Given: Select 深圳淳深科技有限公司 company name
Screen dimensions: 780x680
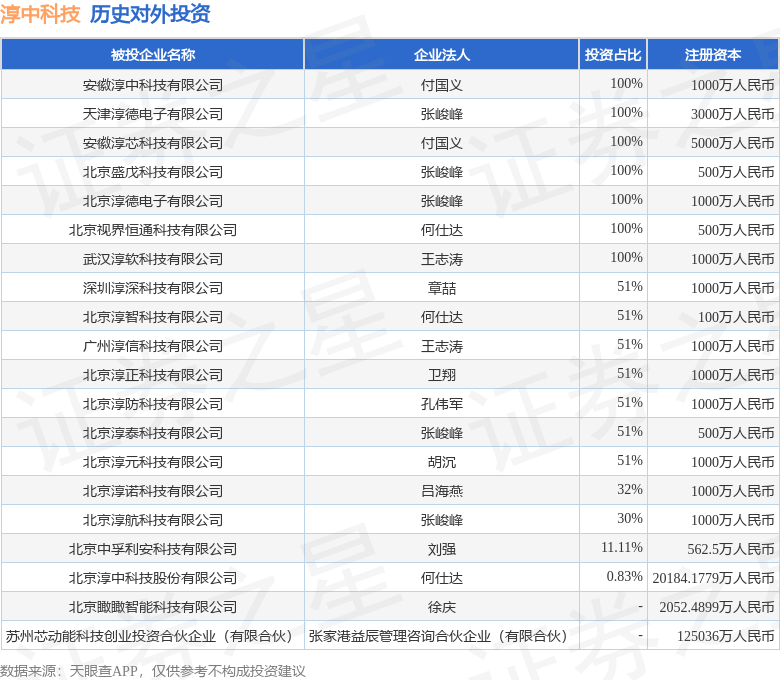Looking at the screenshot, I should pyautogui.click(x=153, y=288).
